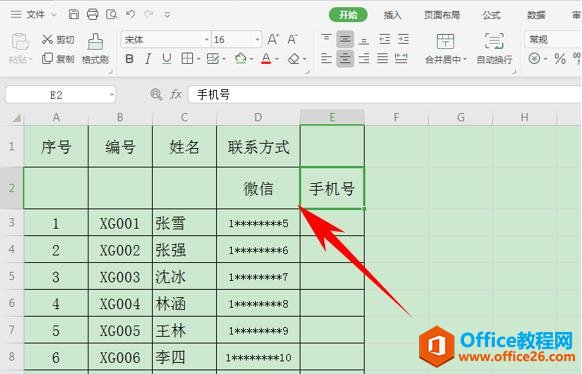The width and height of the screenshot is (582, 374).
Task: Click the formula bar containing 手机号
Action: [385, 95]
